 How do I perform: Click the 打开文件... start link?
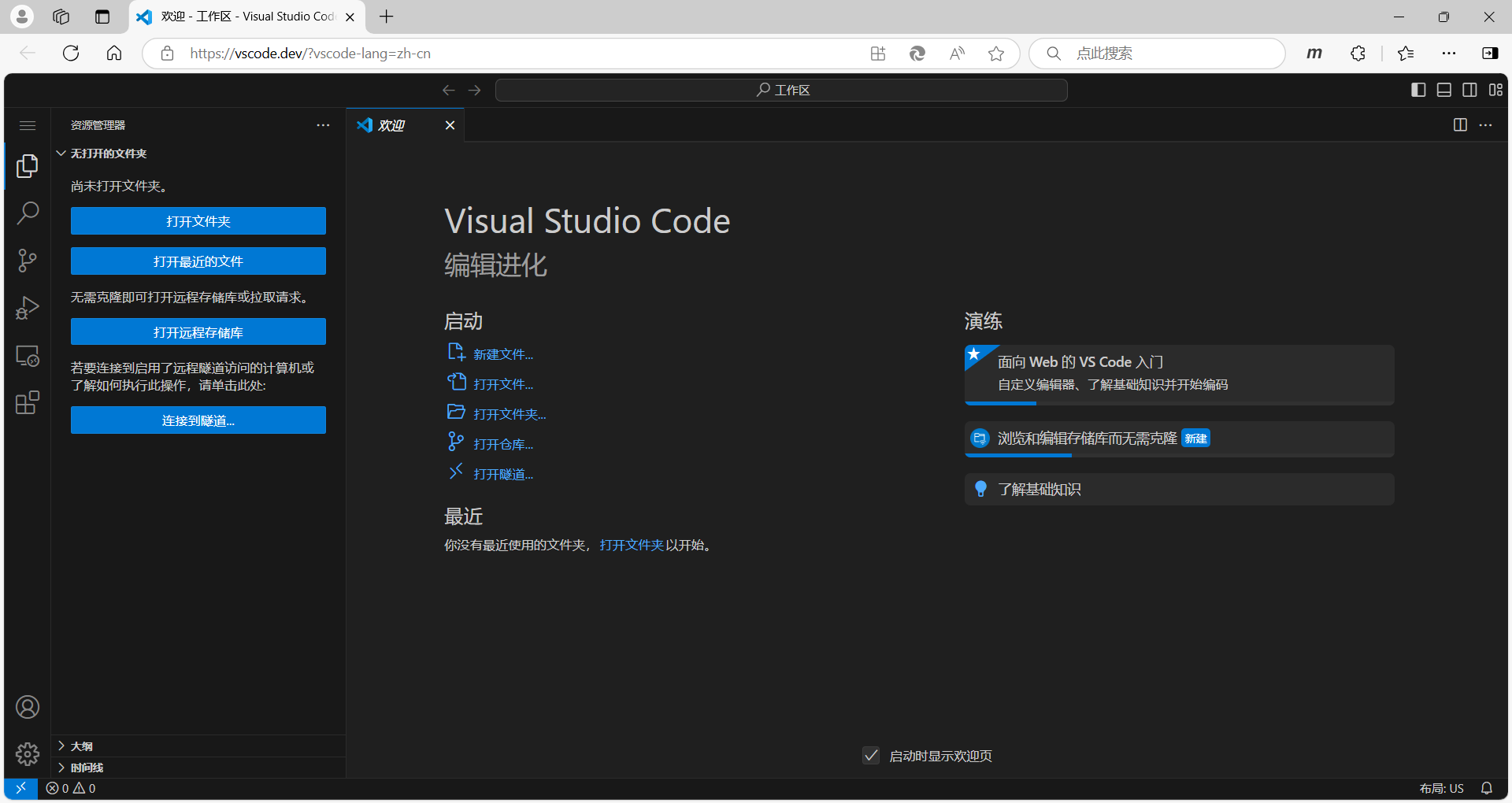pyautogui.click(x=503, y=384)
